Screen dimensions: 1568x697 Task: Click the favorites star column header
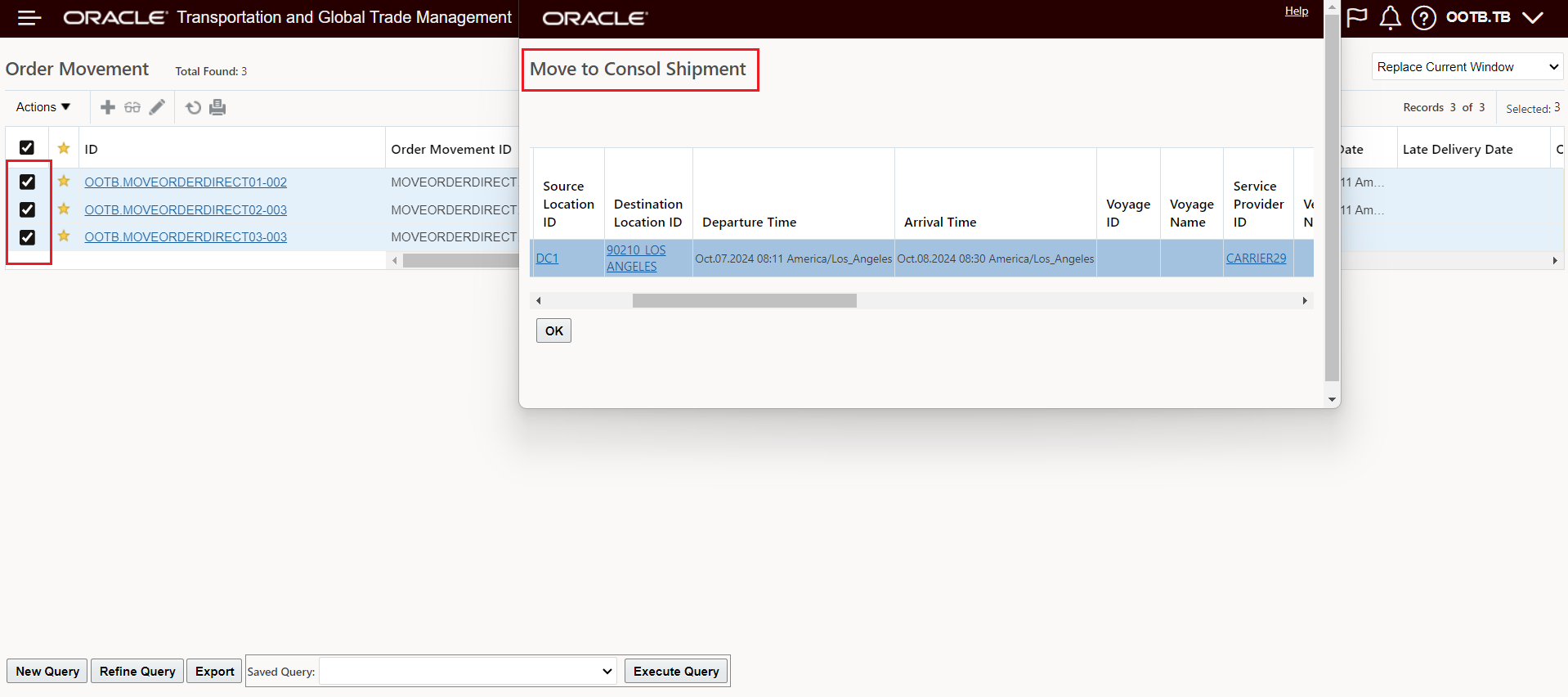click(64, 148)
